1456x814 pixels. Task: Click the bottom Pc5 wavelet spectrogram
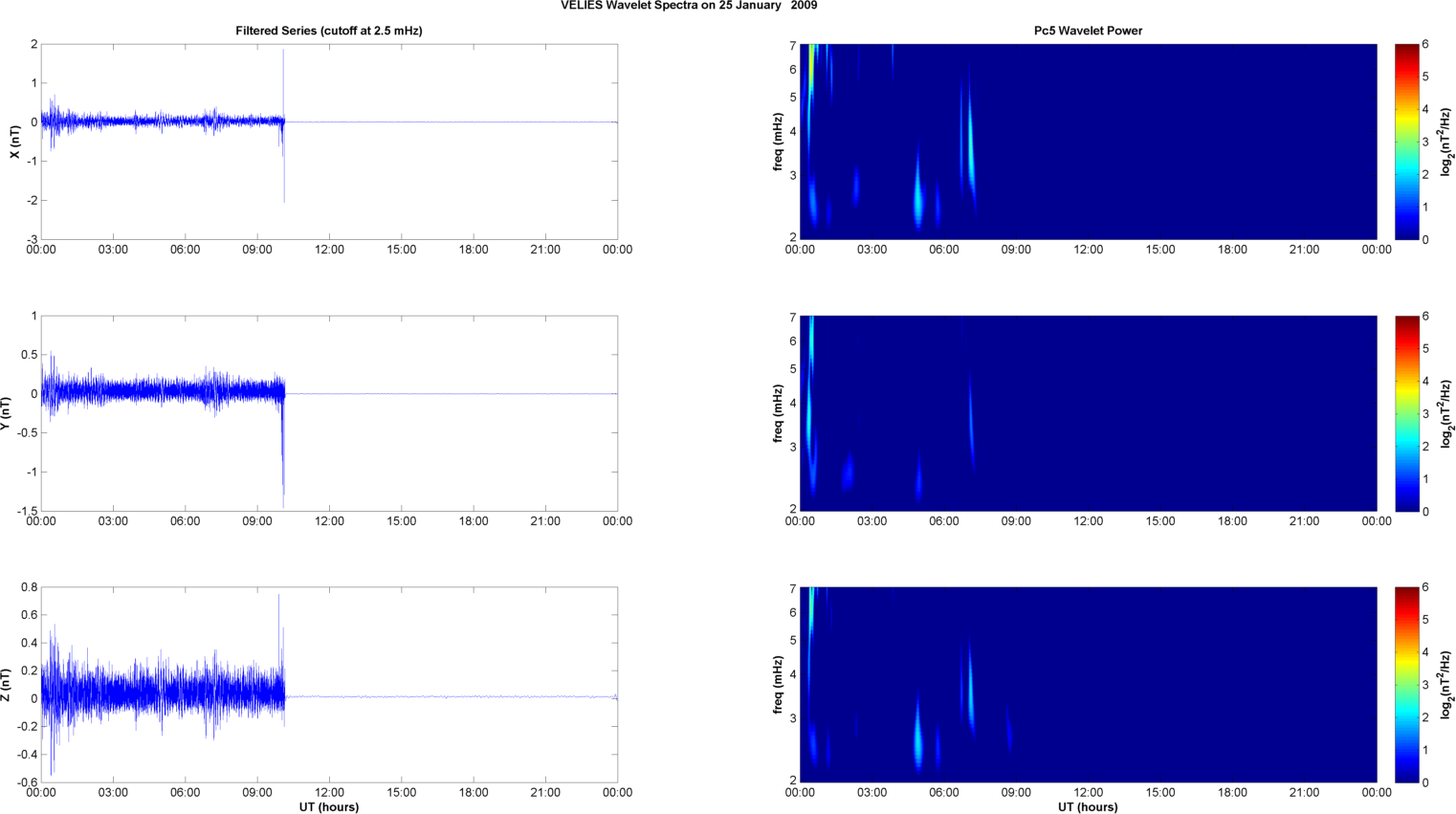coord(1088,685)
